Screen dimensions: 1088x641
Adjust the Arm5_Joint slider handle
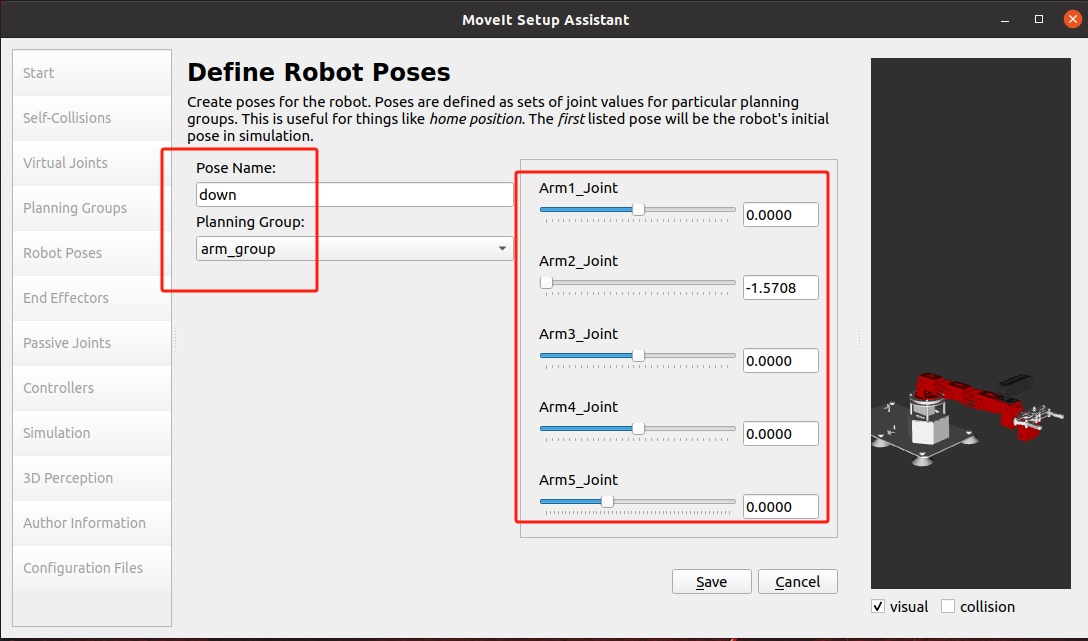607,502
